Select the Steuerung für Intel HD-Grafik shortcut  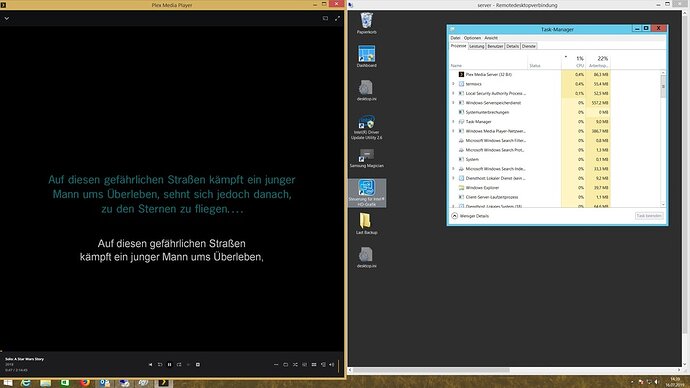[x=367, y=193]
